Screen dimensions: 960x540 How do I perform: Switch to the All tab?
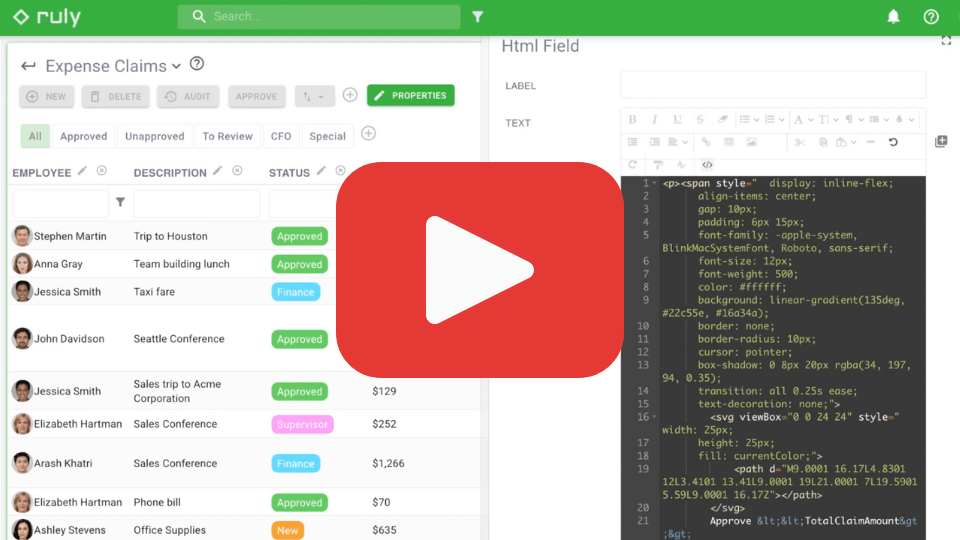[x=35, y=136]
